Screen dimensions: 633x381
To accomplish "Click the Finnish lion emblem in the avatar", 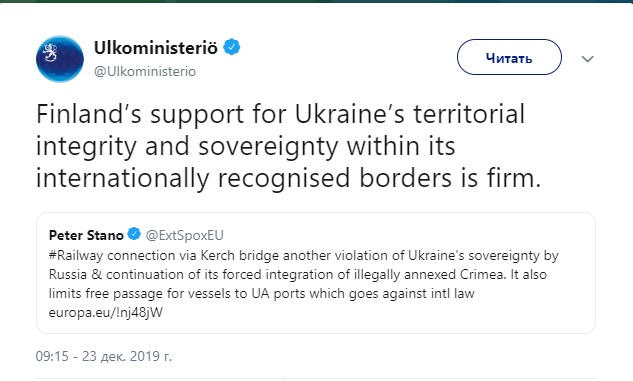I will [50, 52].
